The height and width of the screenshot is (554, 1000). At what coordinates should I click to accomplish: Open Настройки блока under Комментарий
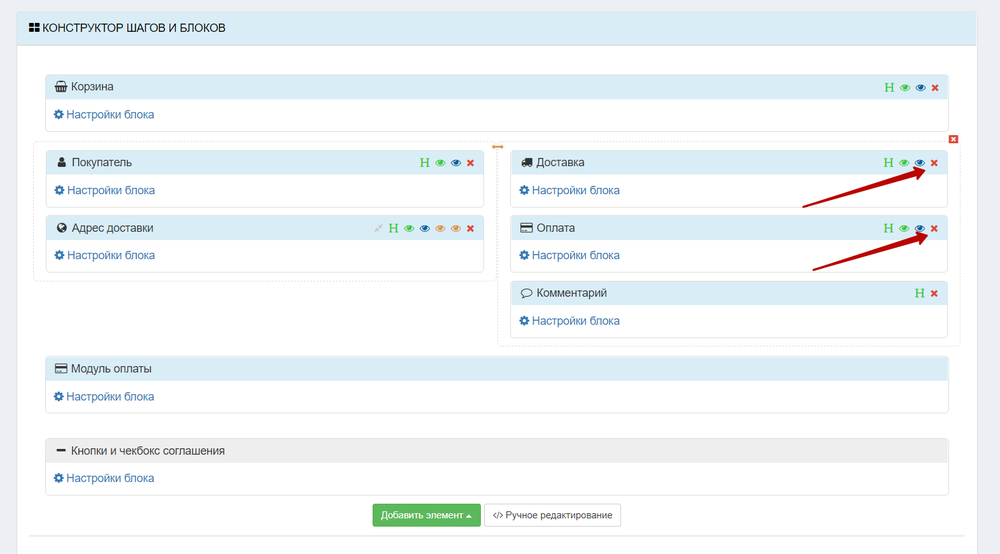[x=570, y=321]
